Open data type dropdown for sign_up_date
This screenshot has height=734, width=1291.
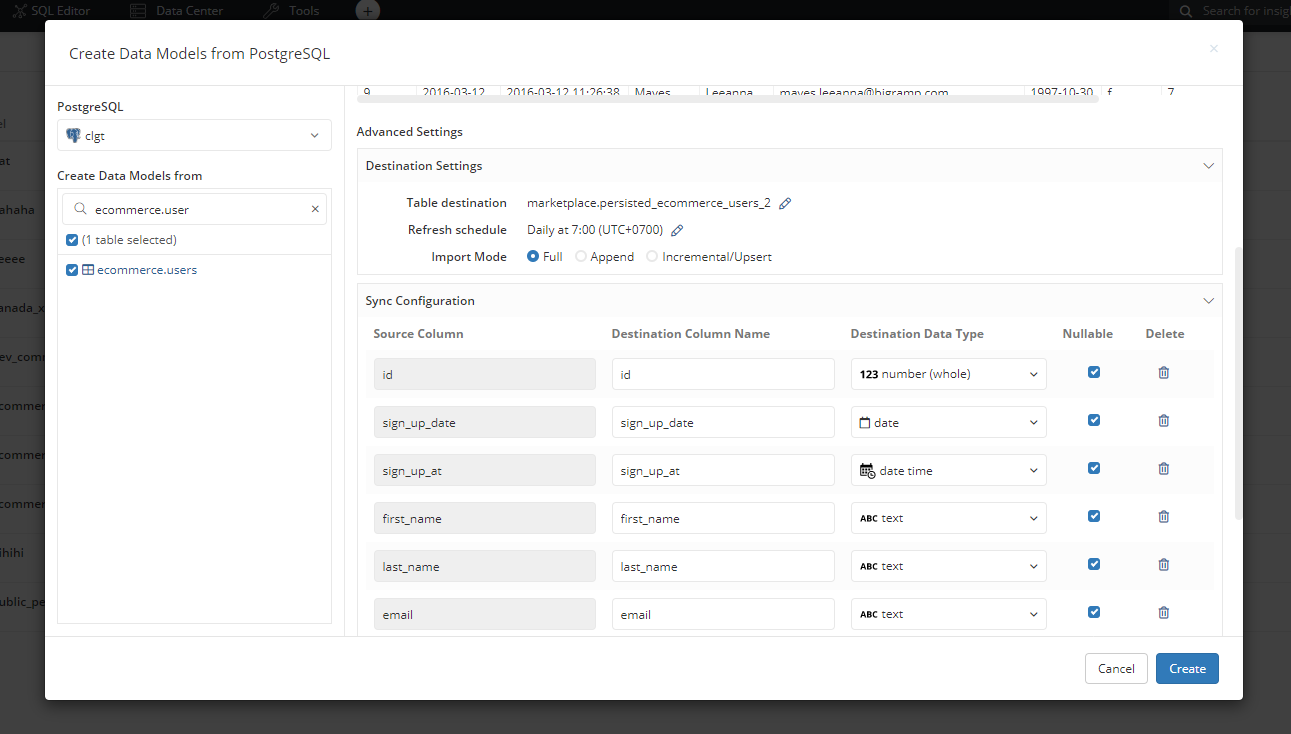pyautogui.click(x=949, y=422)
